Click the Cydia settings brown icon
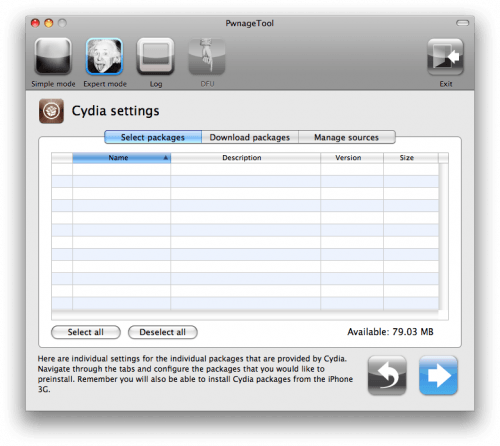Image resolution: width=500 pixels, height=446 pixels. click(x=51, y=111)
